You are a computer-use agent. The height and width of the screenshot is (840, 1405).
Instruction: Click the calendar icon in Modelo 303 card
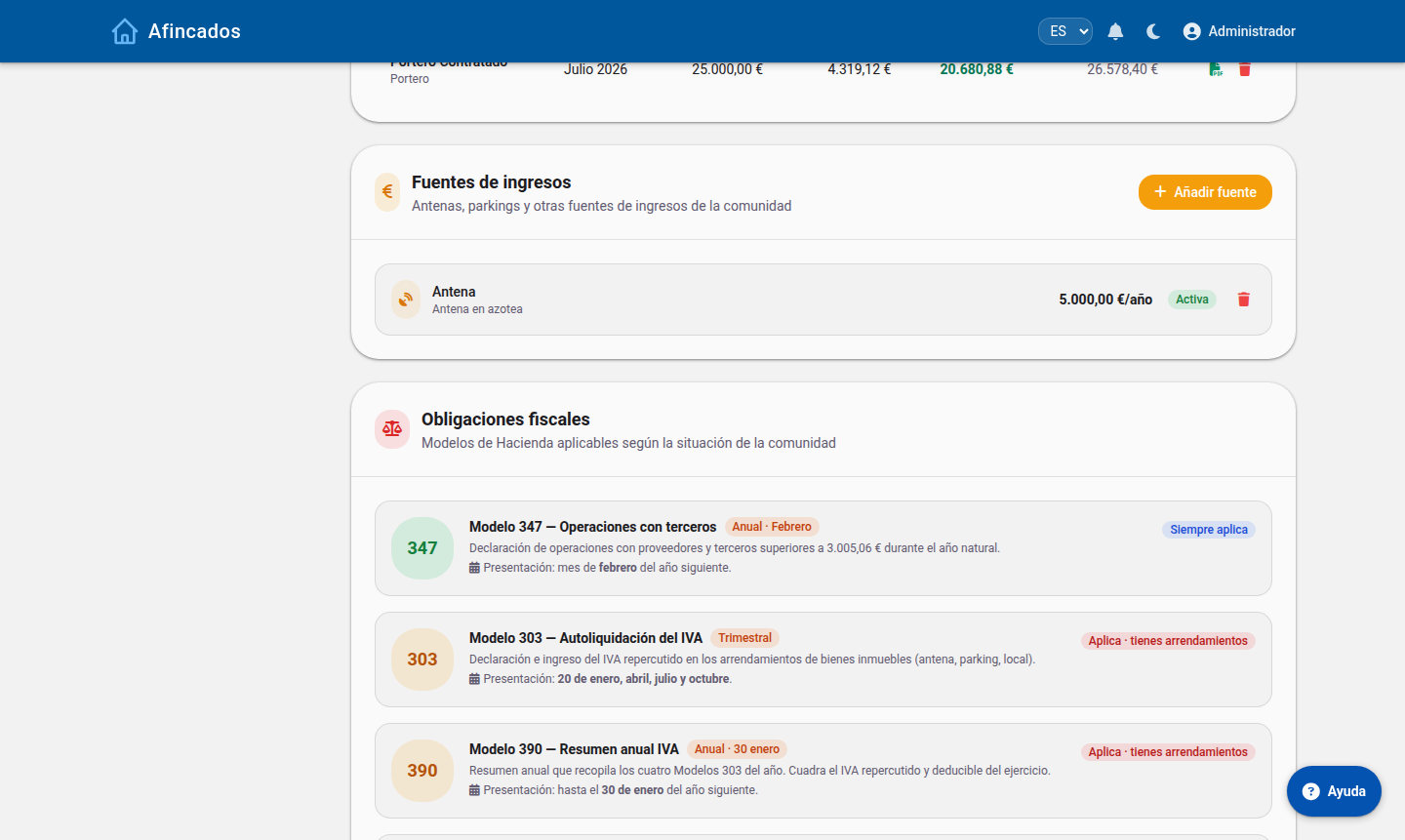(x=474, y=679)
